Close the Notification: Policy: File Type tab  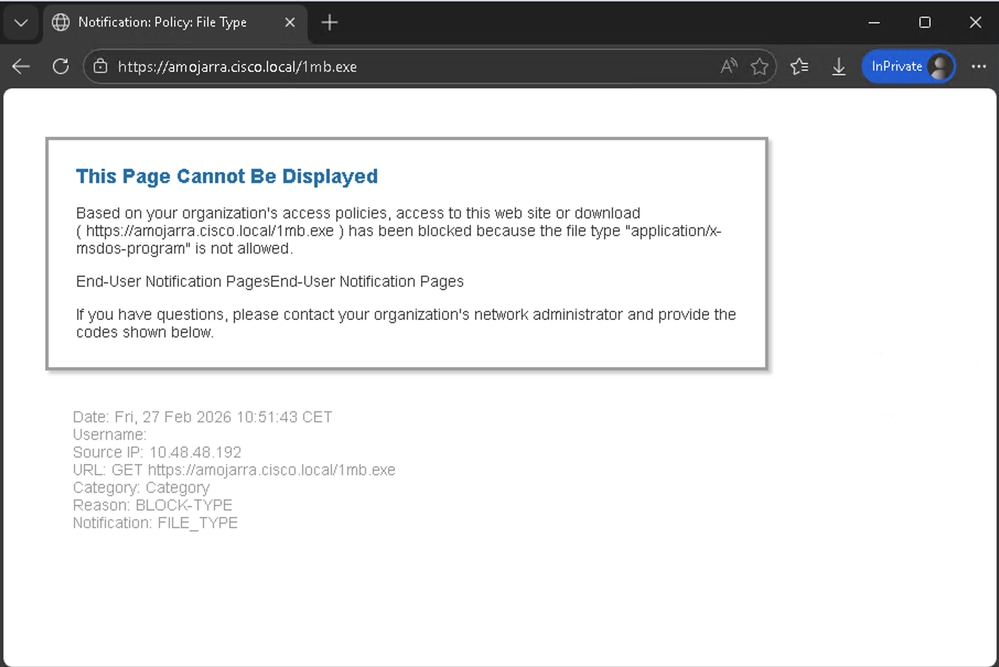[x=290, y=21]
